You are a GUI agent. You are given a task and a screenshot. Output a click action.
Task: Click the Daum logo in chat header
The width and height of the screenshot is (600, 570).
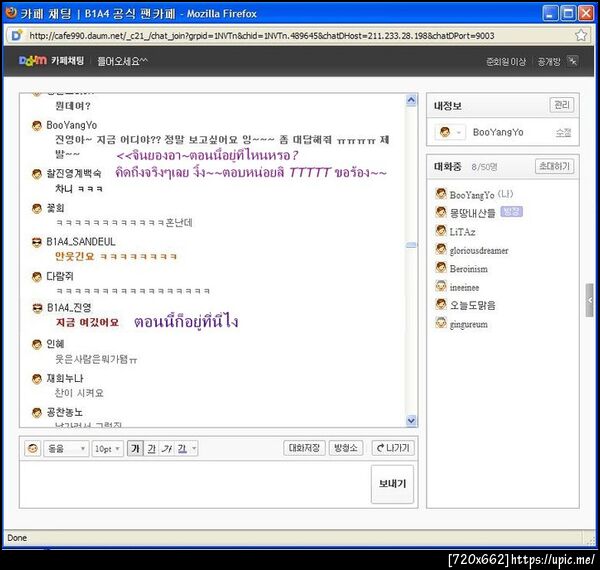coord(32,60)
